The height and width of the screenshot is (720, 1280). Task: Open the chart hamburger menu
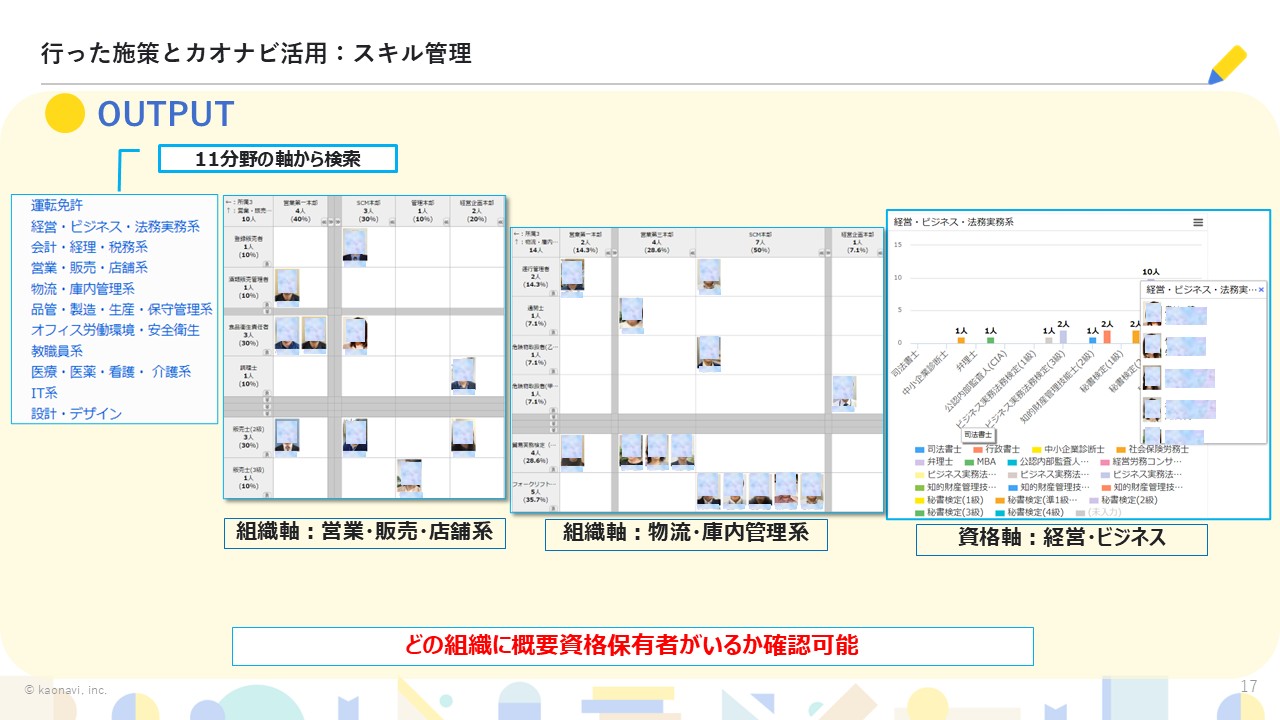[1198, 222]
